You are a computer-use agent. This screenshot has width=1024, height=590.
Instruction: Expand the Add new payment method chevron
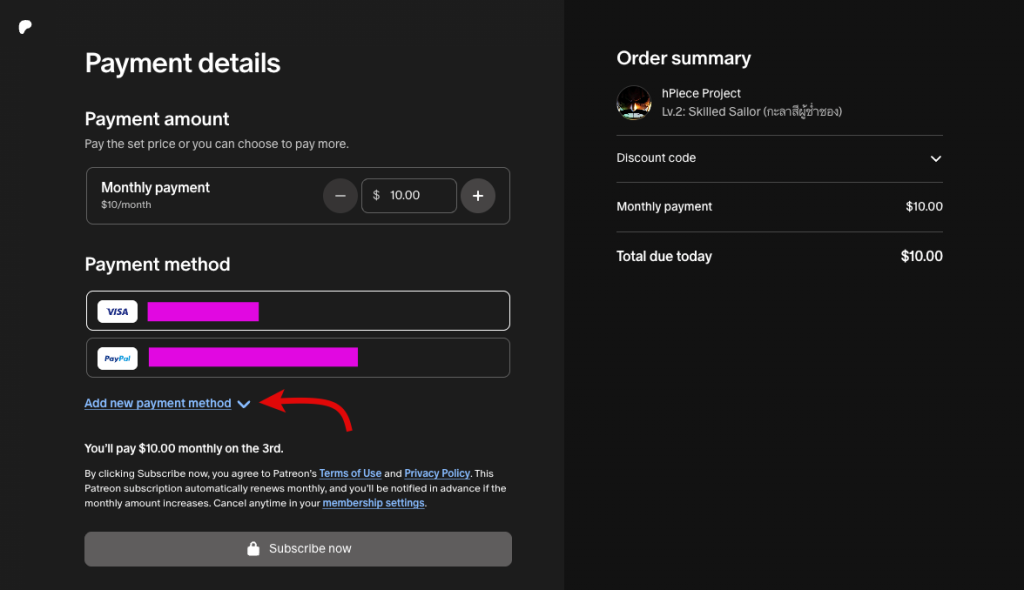pyautogui.click(x=244, y=404)
